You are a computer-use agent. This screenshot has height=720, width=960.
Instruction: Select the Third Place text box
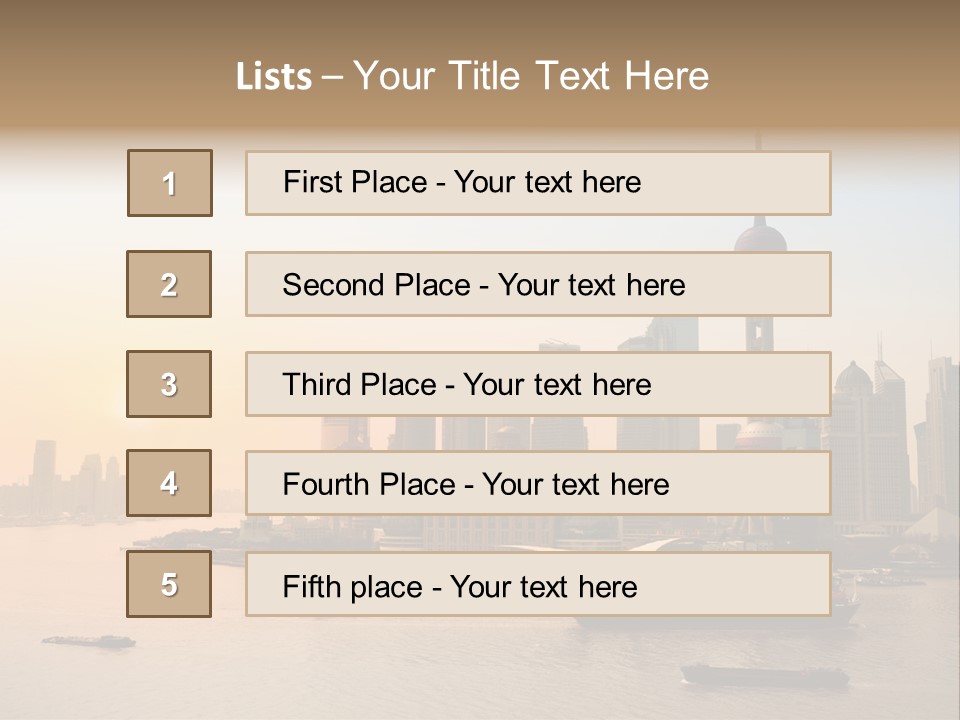[538, 384]
